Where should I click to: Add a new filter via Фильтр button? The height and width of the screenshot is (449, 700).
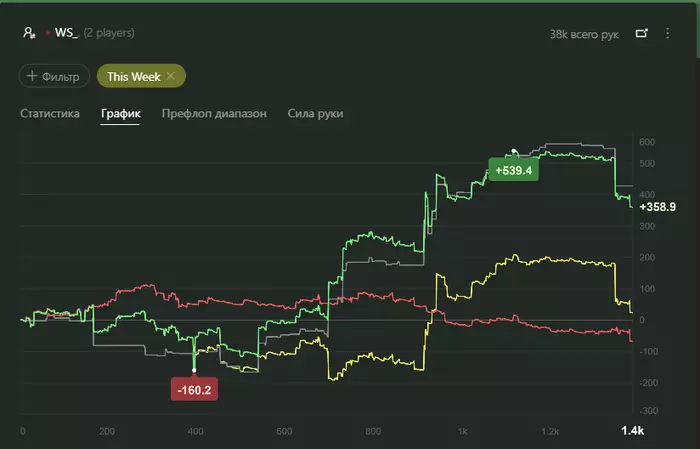(54, 76)
